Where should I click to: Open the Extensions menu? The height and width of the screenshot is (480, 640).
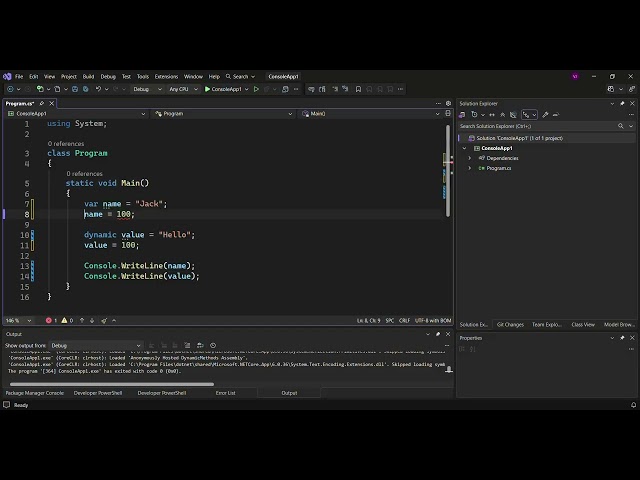point(166,76)
